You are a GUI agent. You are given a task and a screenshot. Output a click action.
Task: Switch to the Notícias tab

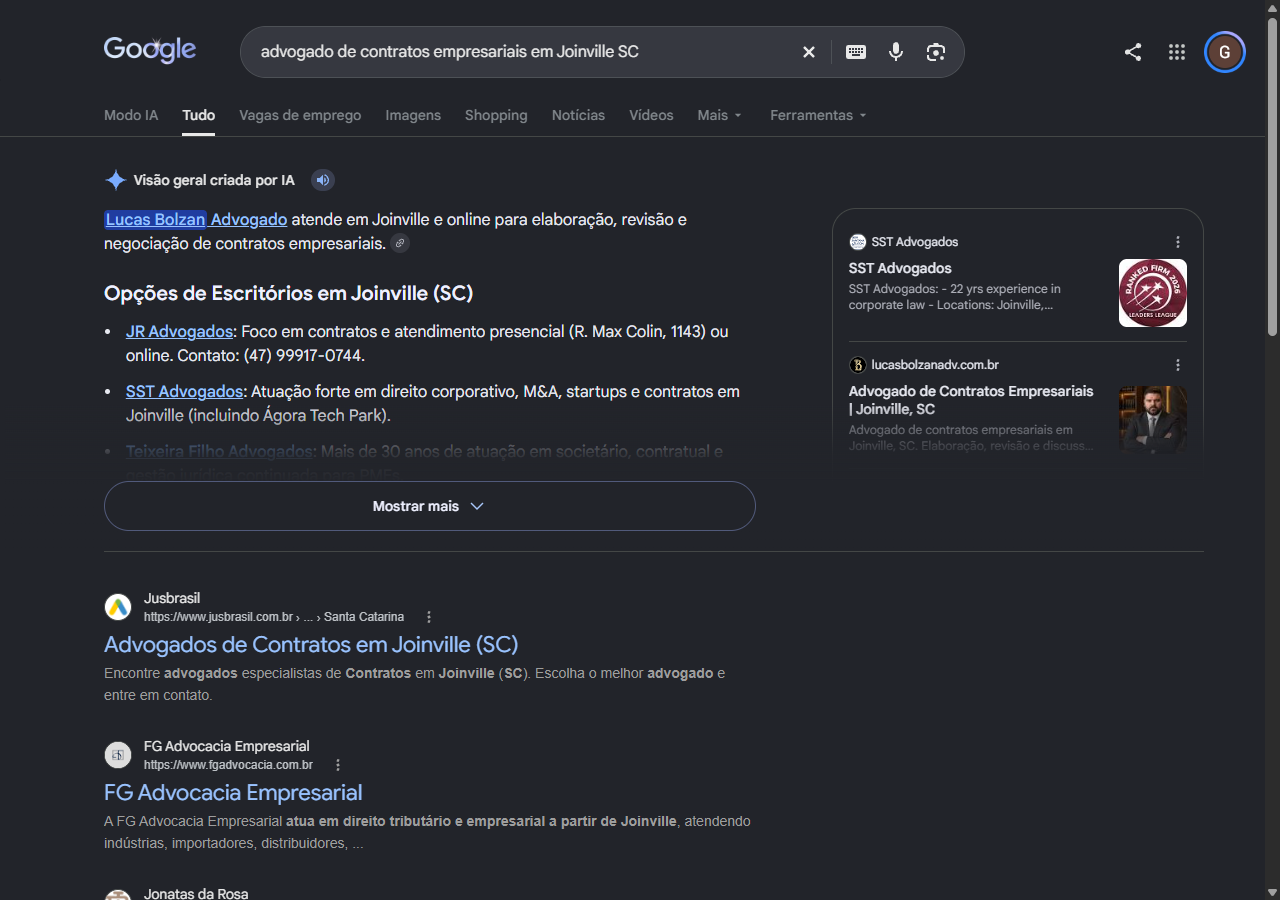tap(578, 115)
